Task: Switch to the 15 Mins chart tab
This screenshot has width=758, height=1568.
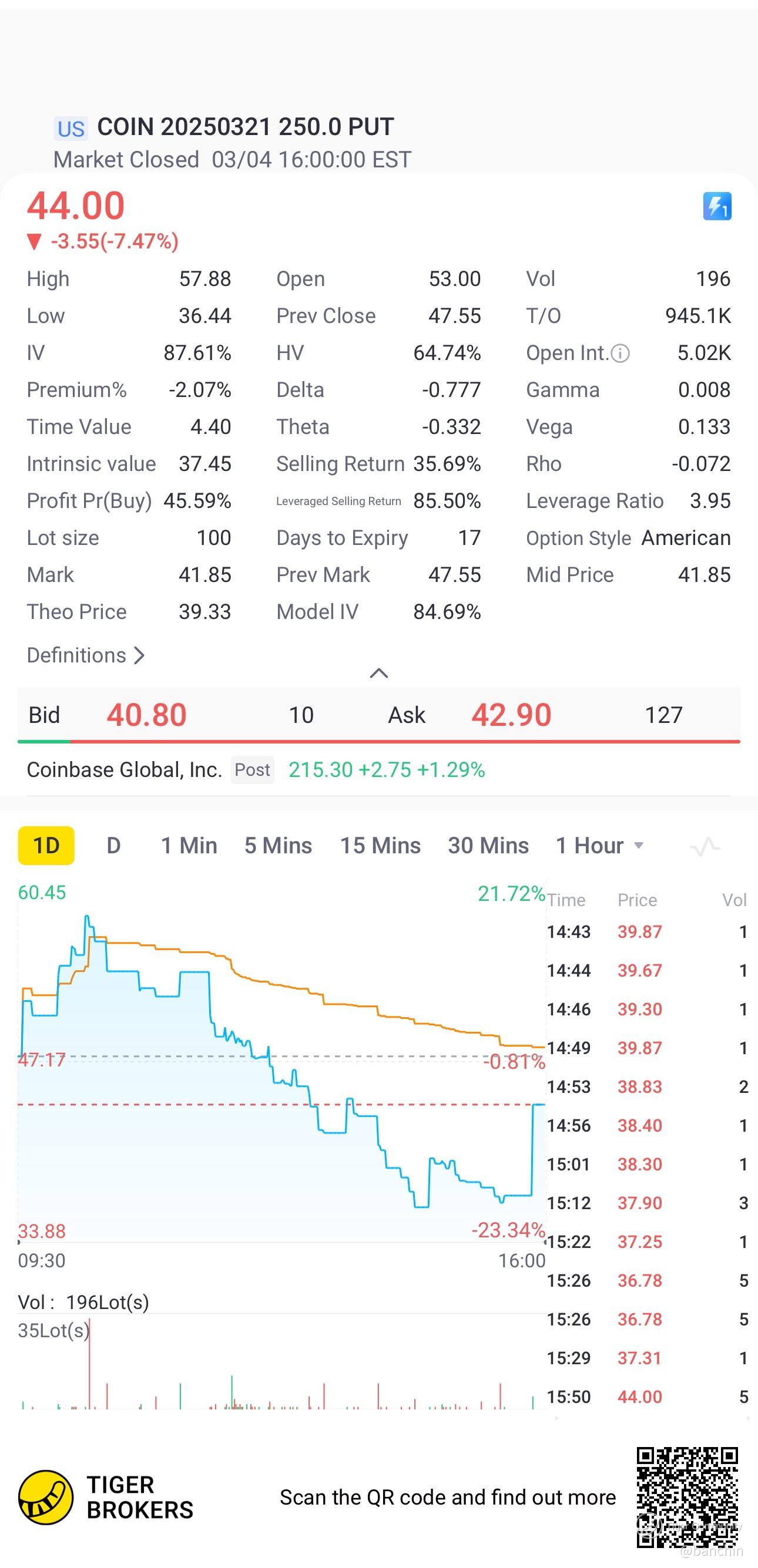Action: 380,846
